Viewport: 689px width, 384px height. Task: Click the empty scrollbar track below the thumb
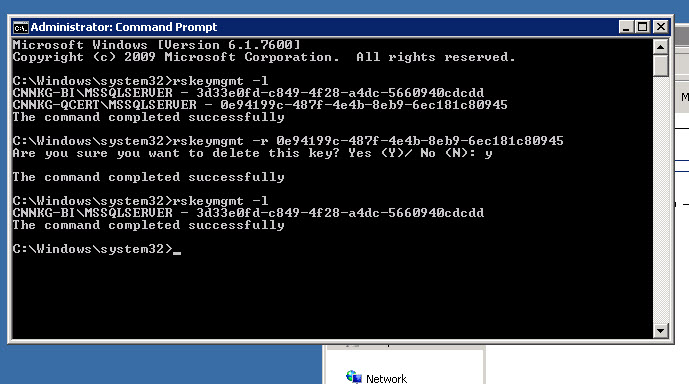(660, 200)
